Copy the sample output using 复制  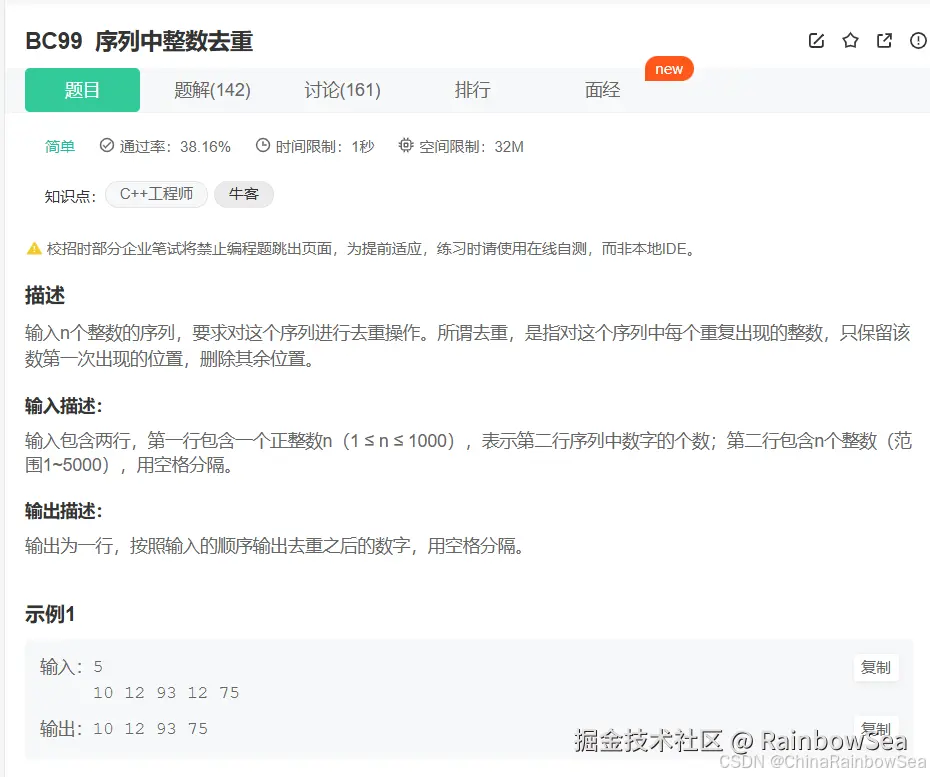tap(875, 727)
